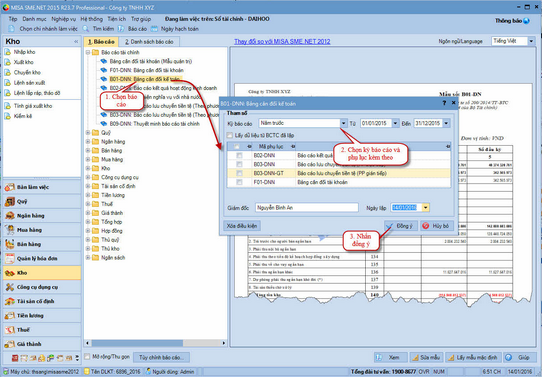Open the Đến date picker dropdown
The width and height of the screenshot is (542, 377).
446,123
